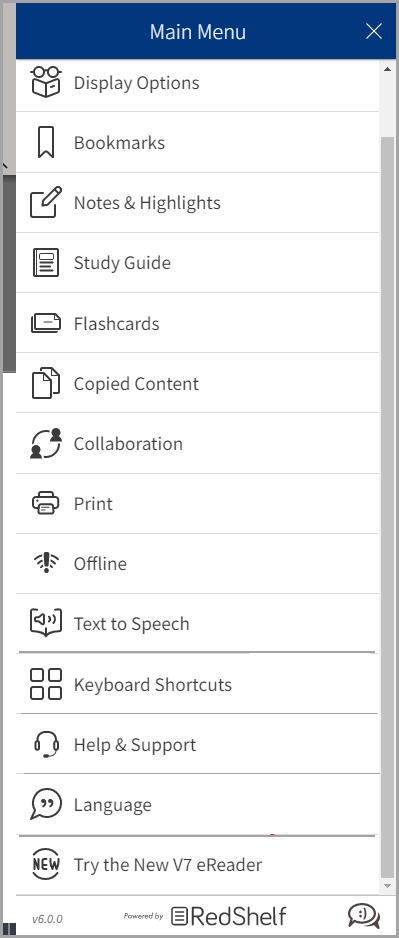Click the Copied Content pages icon
This screenshot has width=399, height=938.
pyautogui.click(x=46, y=383)
